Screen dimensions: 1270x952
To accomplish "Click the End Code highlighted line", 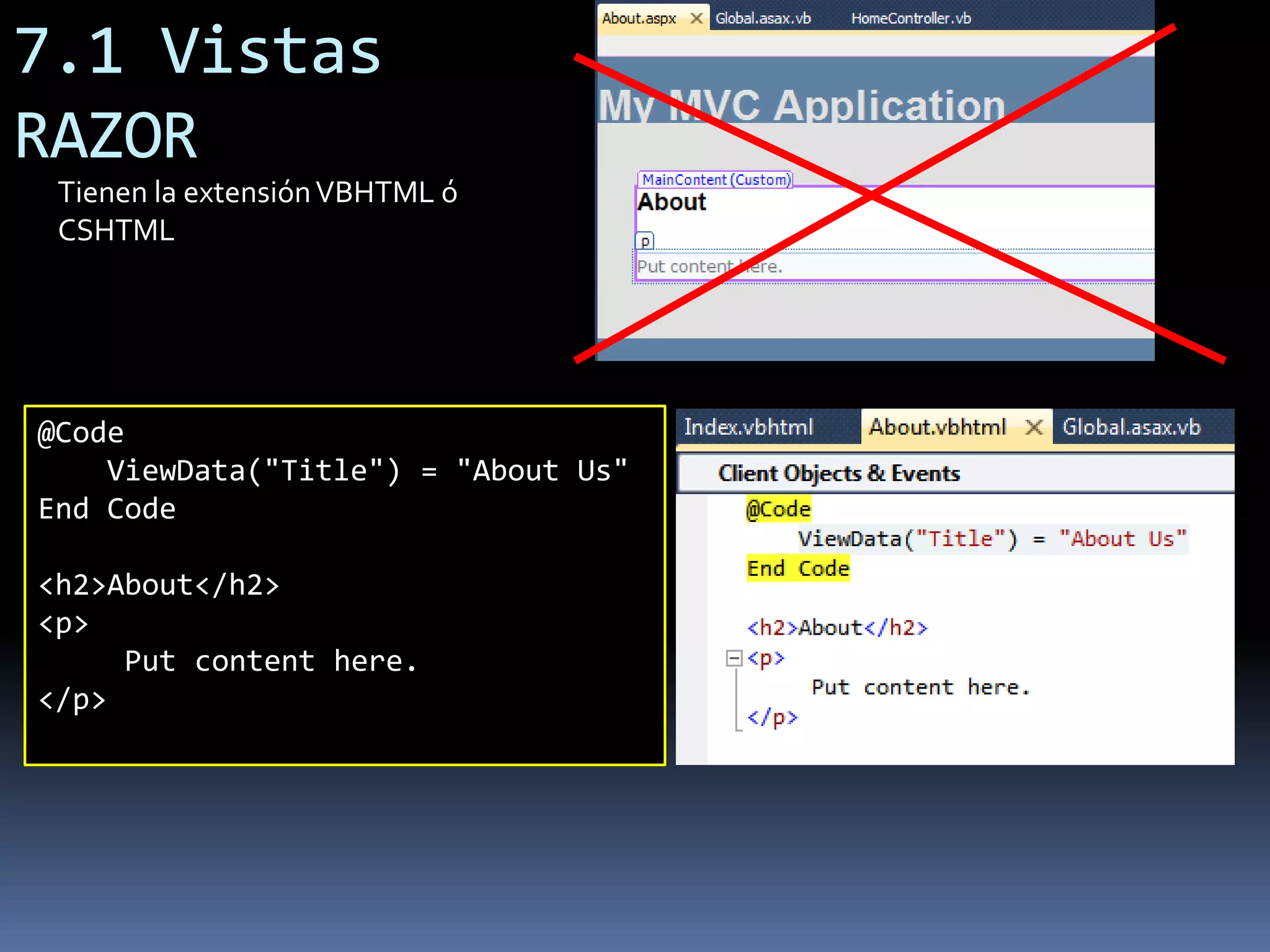I will pos(797,568).
